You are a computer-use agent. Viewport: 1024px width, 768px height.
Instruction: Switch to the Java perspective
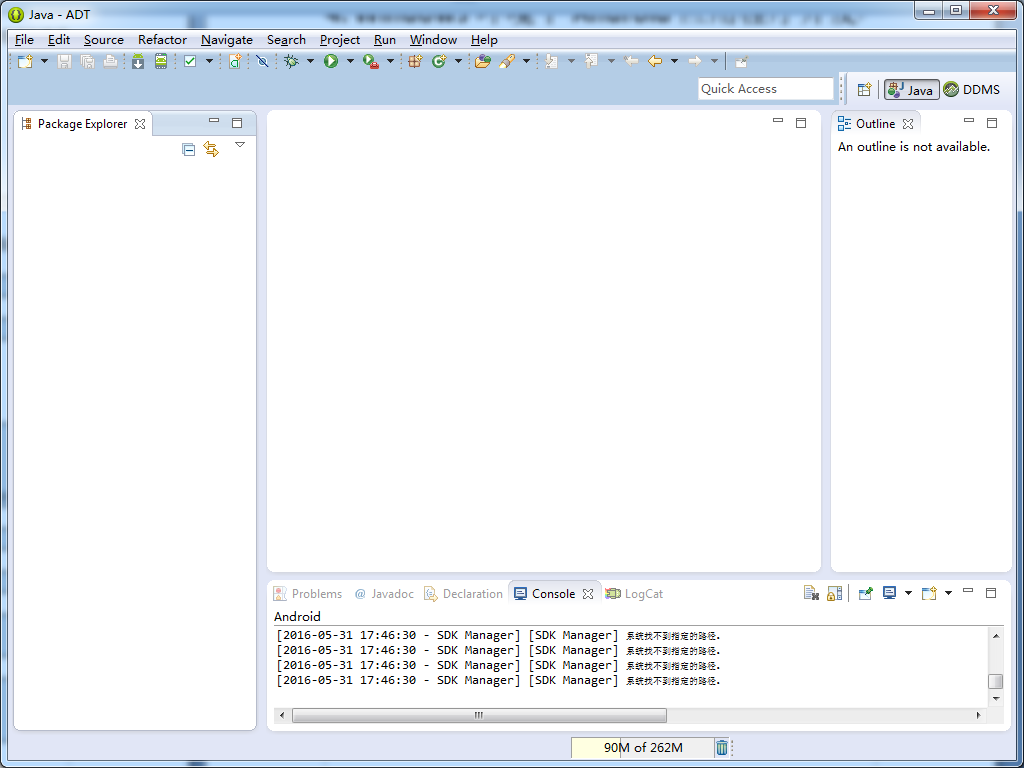[x=912, y=89]
